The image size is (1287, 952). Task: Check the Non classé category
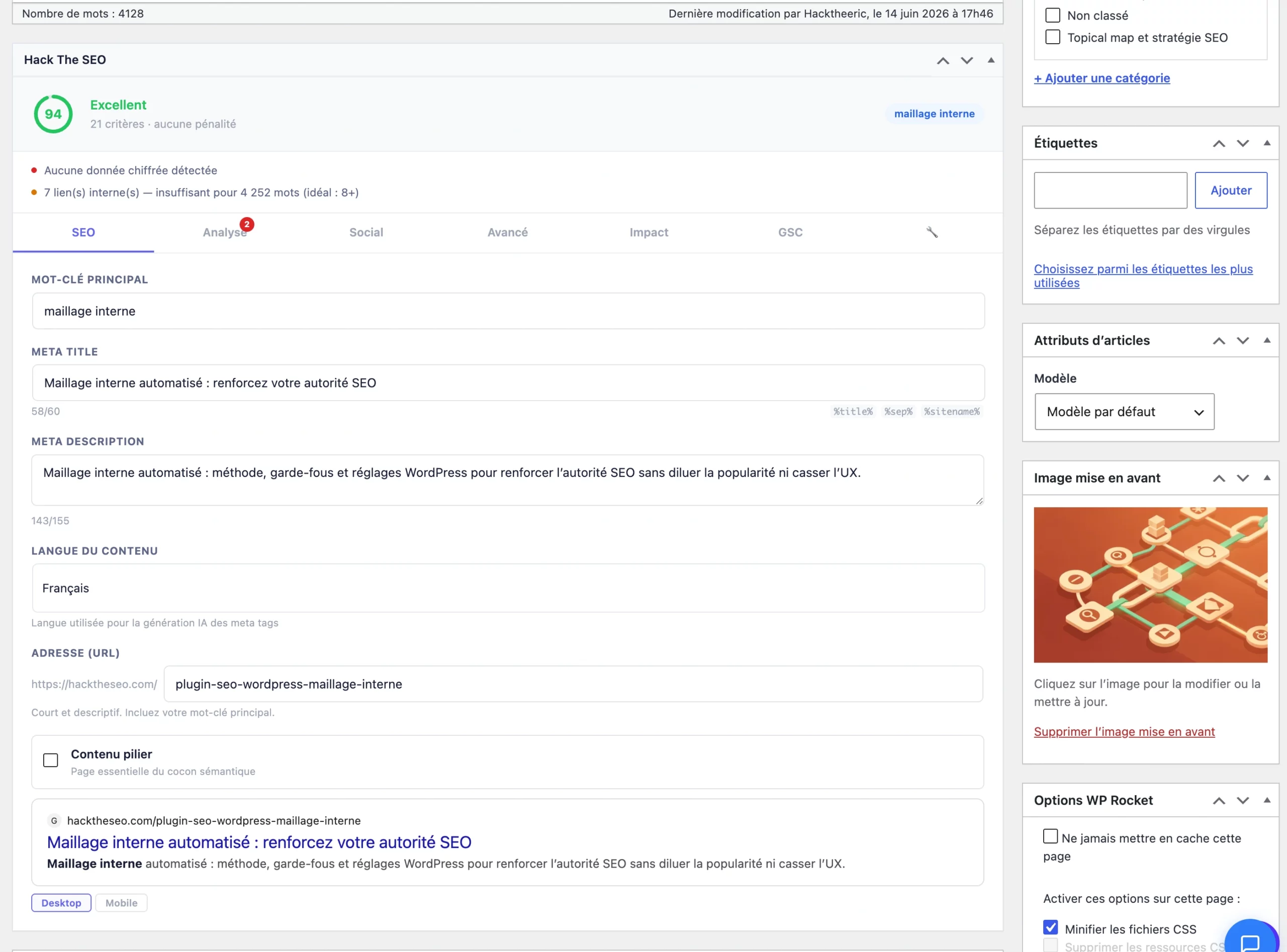click(1052, 15)
